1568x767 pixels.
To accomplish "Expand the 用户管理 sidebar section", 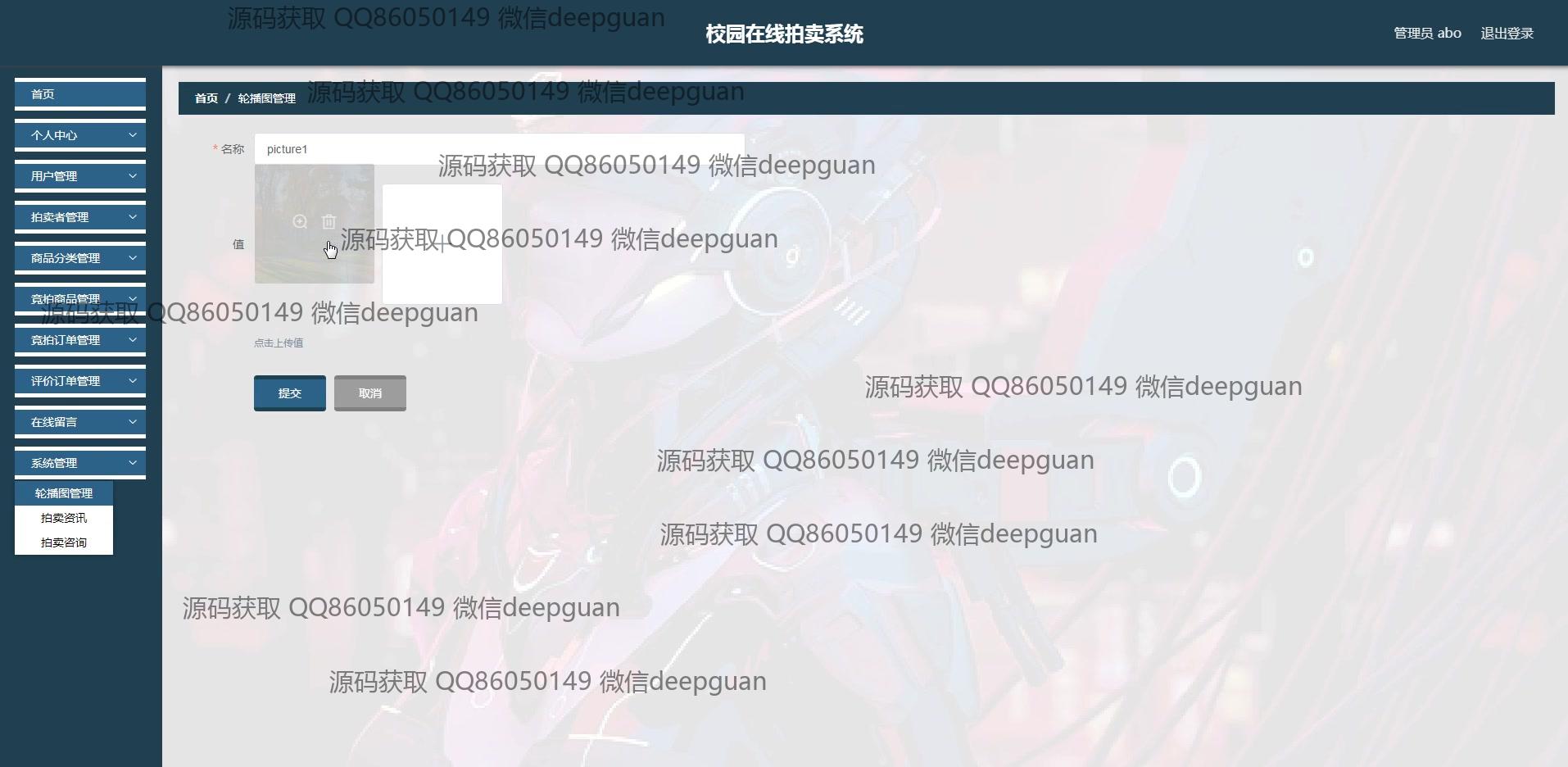I will pos(80,176).
